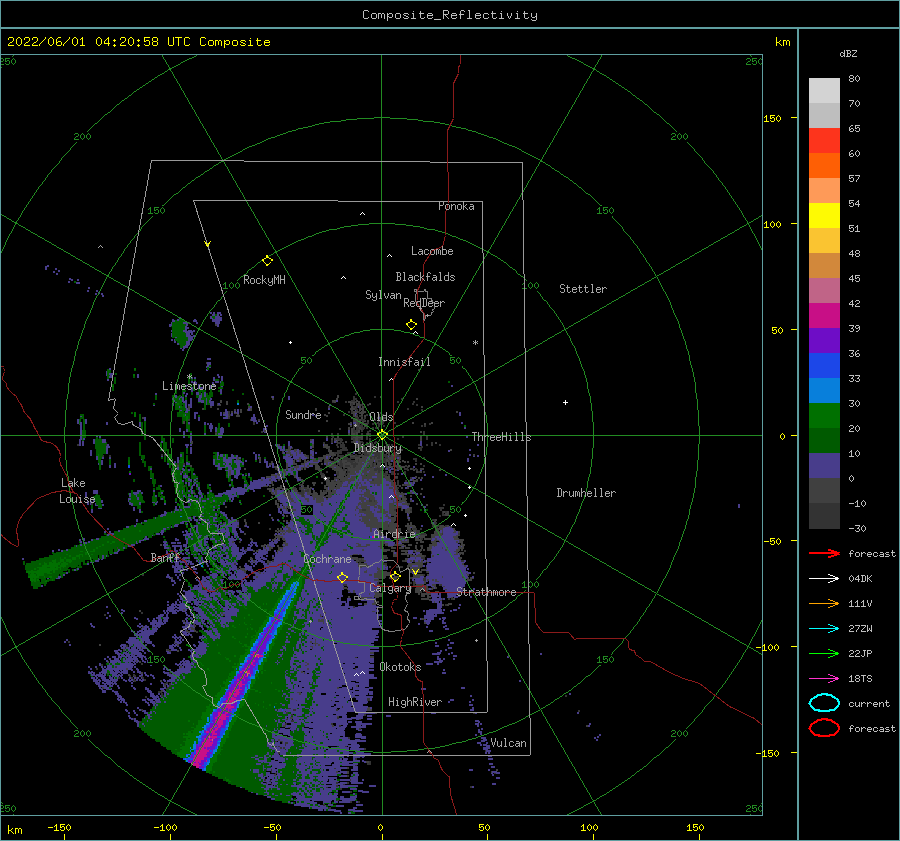Select the Airdrie city label
Viewport: 900px width, 841px height.
coord(394,534)
